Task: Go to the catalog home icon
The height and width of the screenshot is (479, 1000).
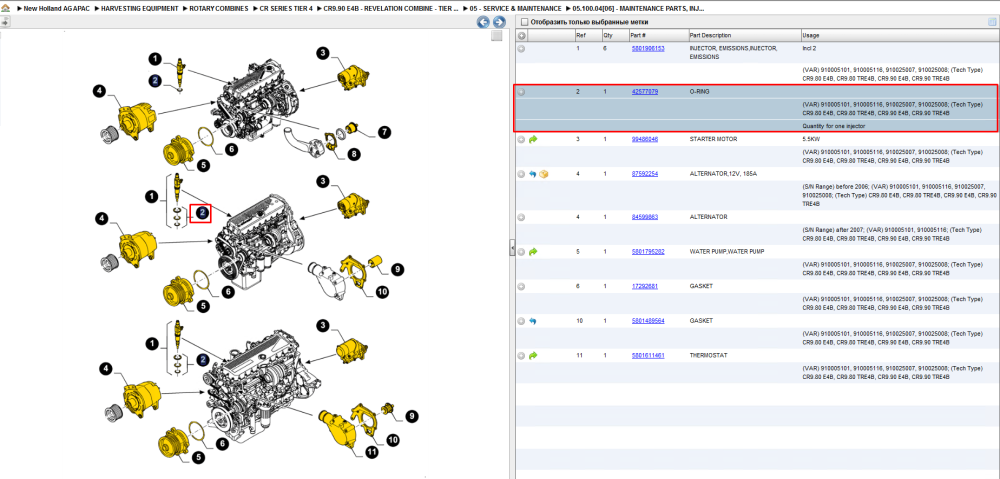Action: [5, 9]
